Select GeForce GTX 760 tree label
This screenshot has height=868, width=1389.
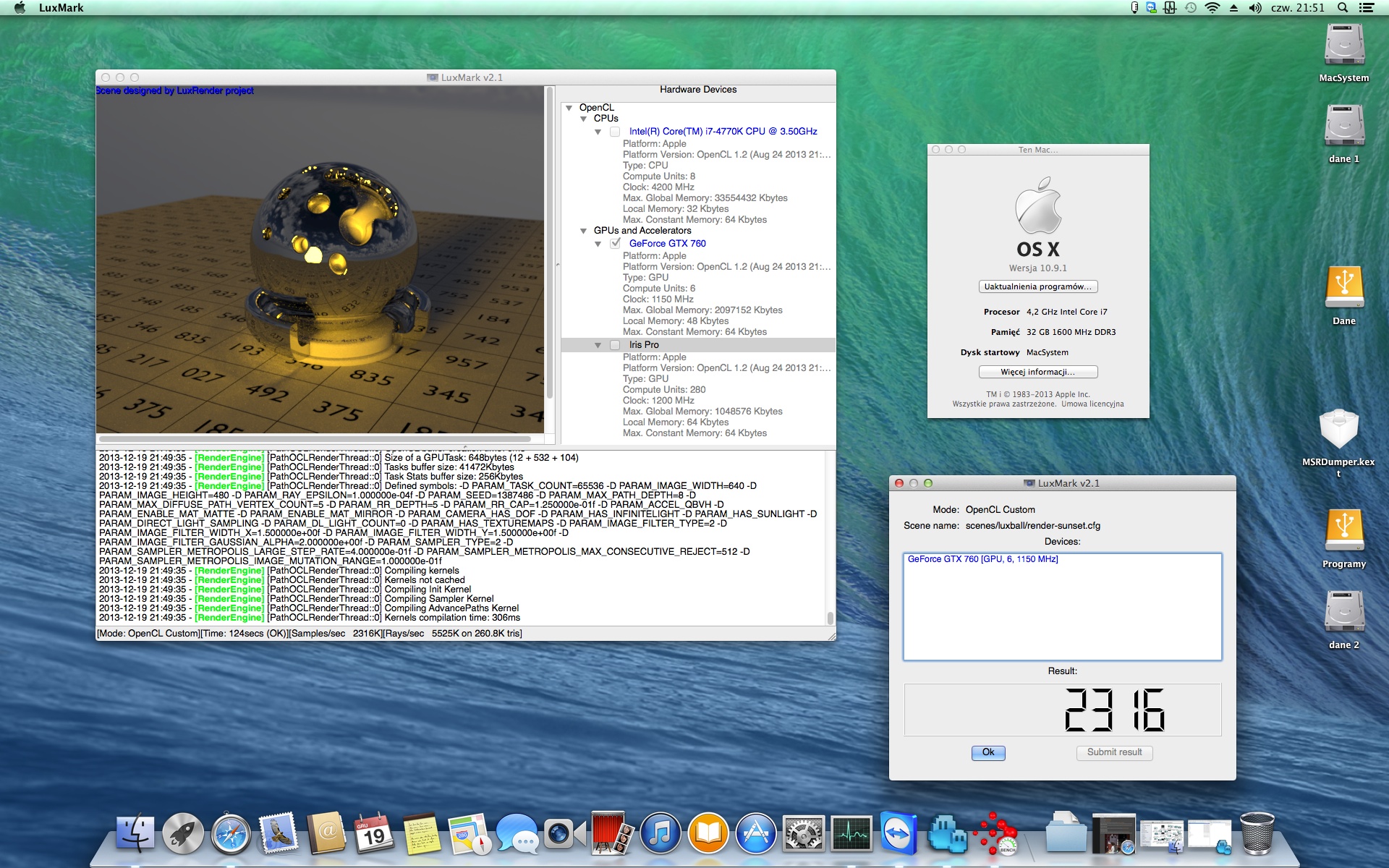click(x=667, y=244)
